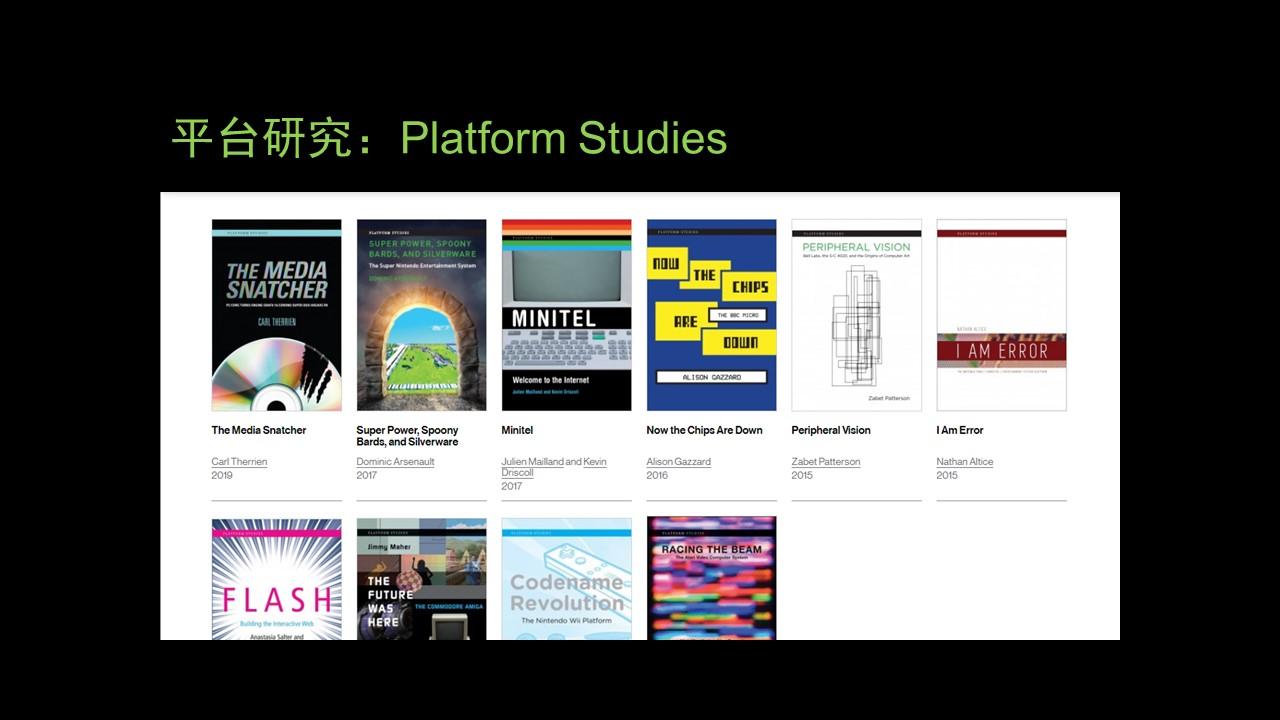Click the "I Am Error" title link
Image resolution: width=1280 pixels, height=720 pixels.
960,430
